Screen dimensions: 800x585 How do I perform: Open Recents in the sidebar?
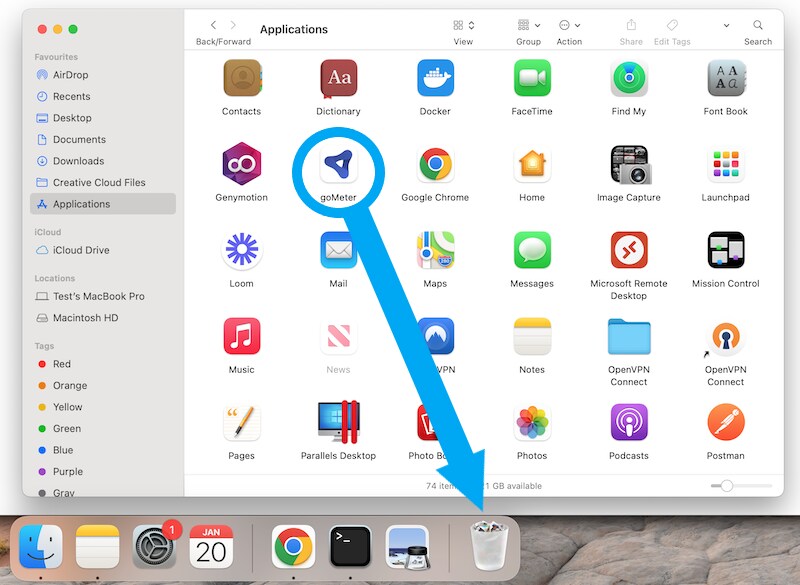[103, 96]
